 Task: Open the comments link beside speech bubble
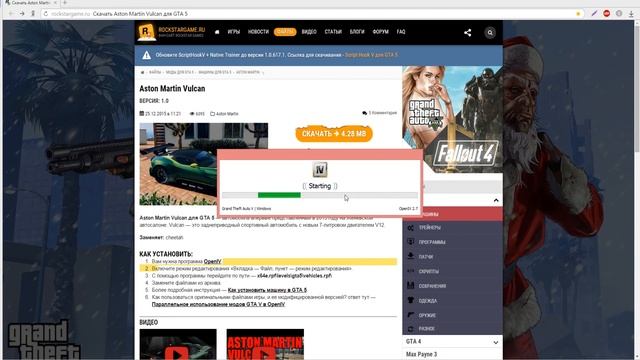pyautogui.click(x=382, y=113)
